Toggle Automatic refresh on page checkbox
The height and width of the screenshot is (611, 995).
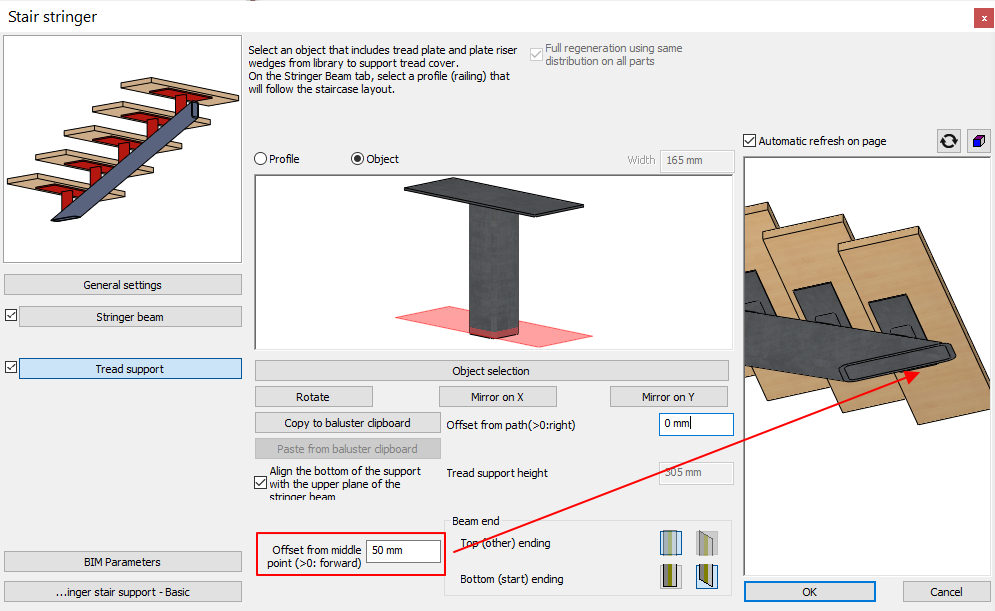[x=751, y=141]
